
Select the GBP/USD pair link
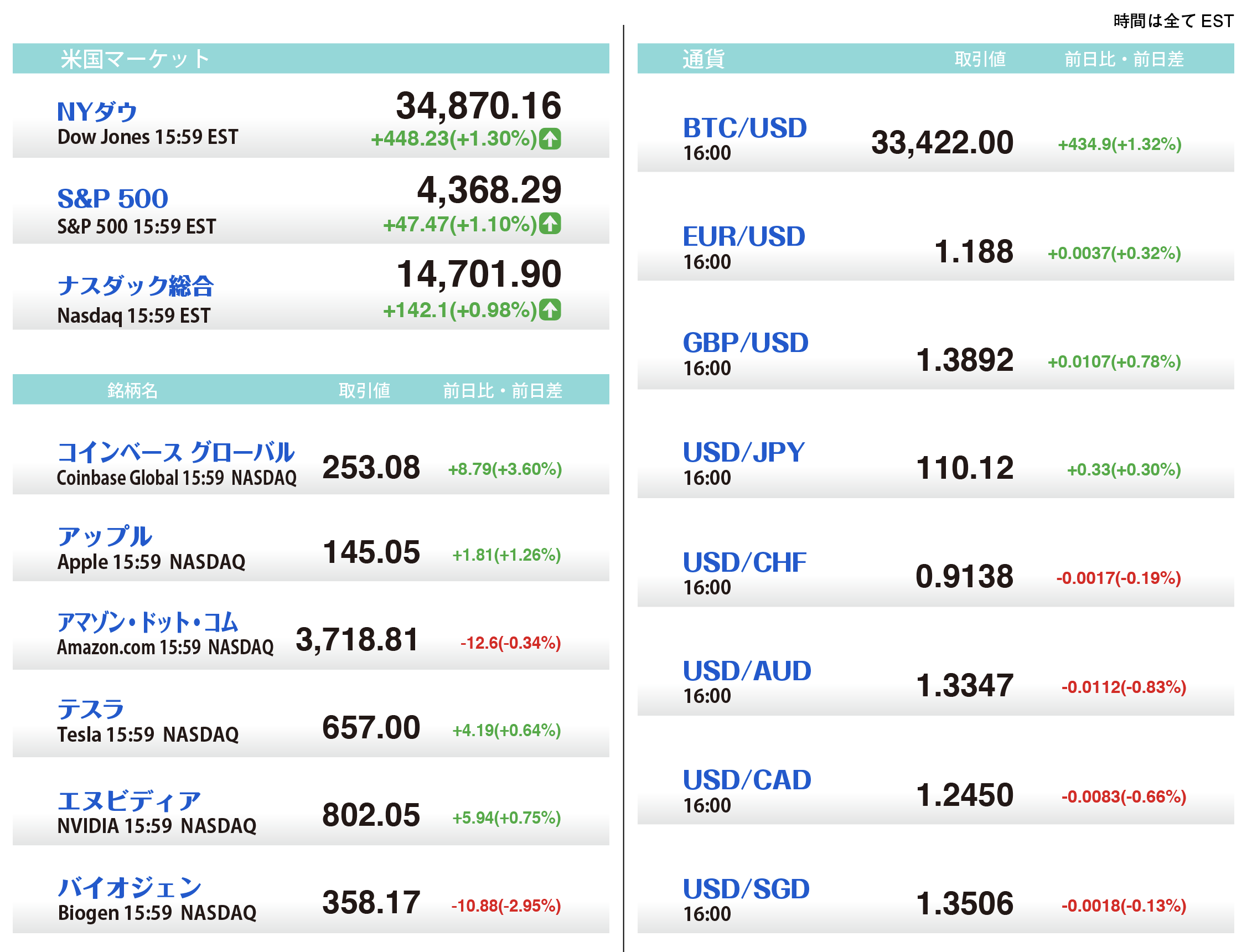[745, 343]
